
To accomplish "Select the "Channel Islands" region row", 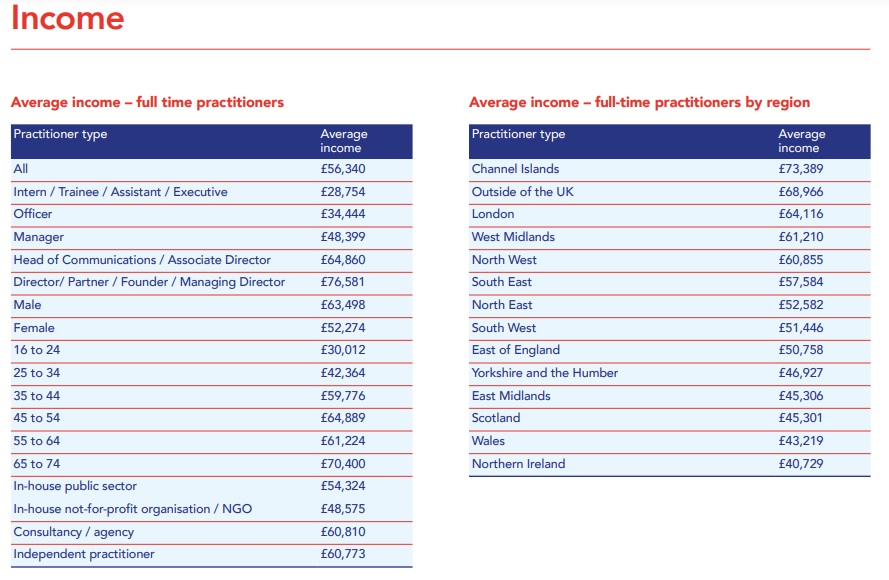I will (515, 169).
